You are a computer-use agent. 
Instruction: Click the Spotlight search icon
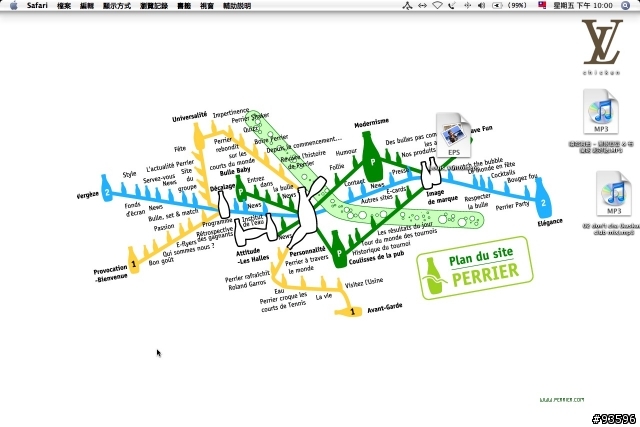(626, 5)
